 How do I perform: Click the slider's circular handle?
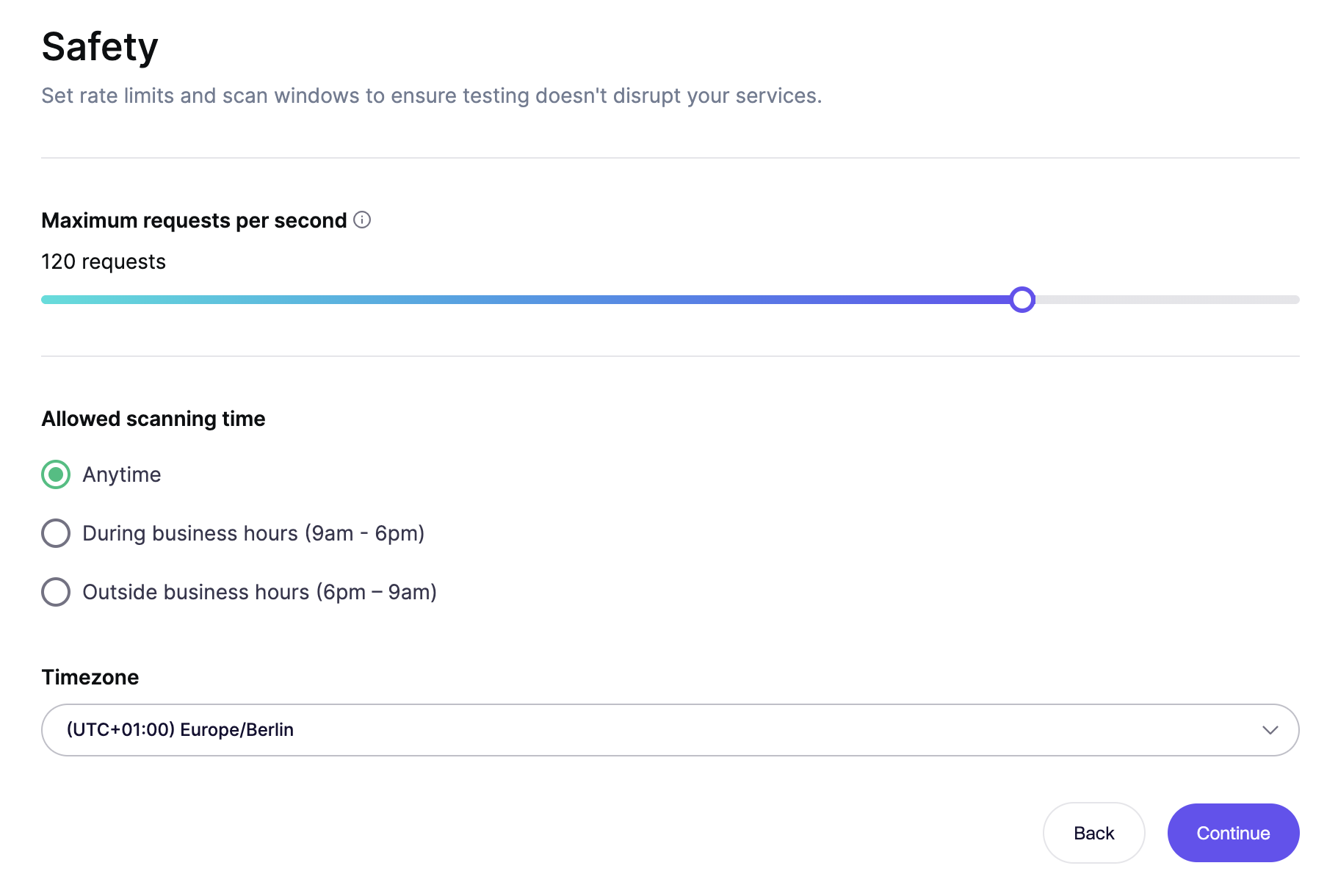(1021, 300)
